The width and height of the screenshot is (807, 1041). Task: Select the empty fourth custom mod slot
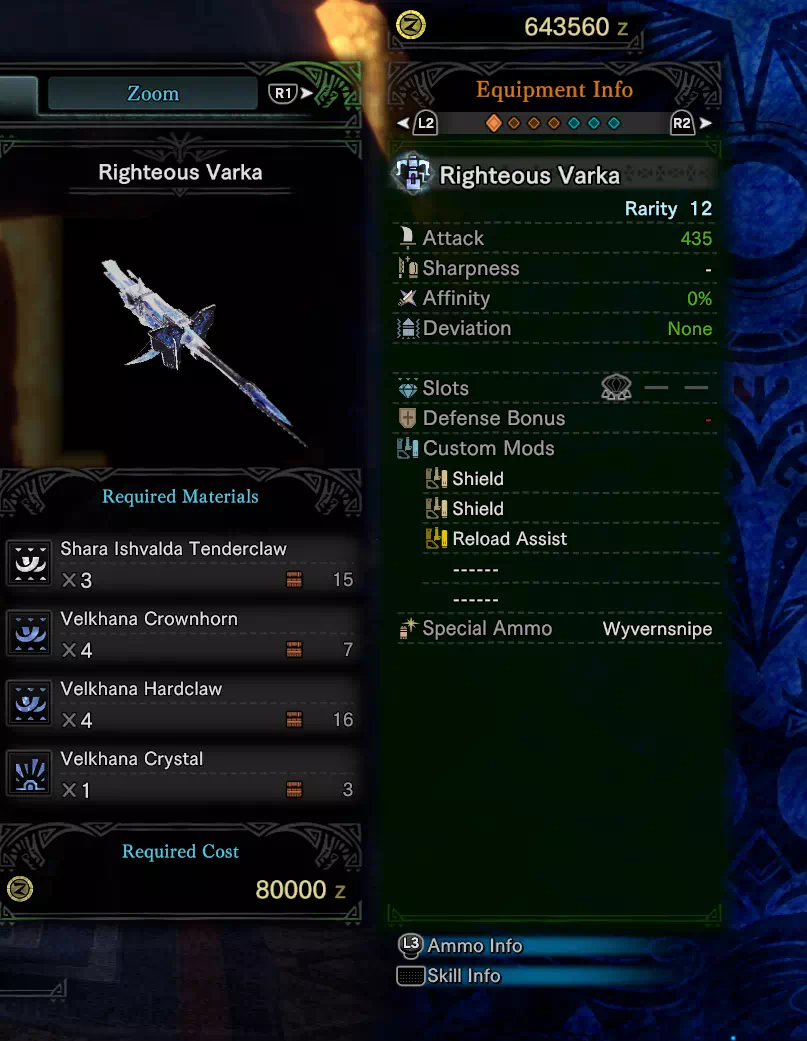(x=476, y=570)
